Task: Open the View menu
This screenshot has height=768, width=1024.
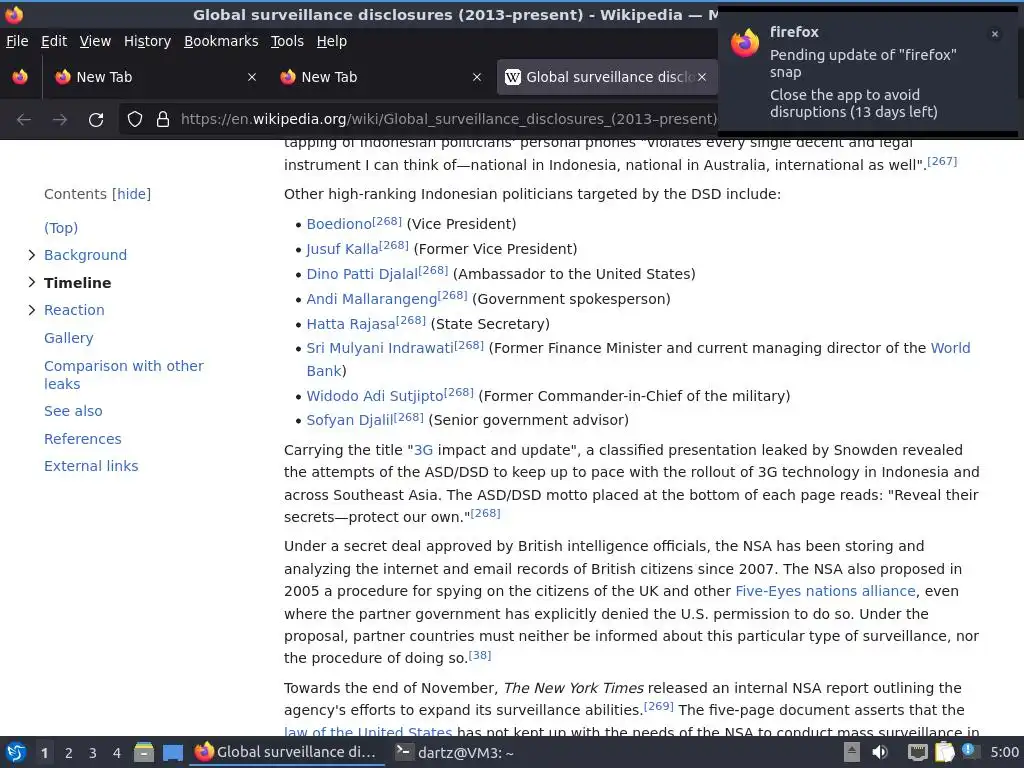Action: point(95,41)
